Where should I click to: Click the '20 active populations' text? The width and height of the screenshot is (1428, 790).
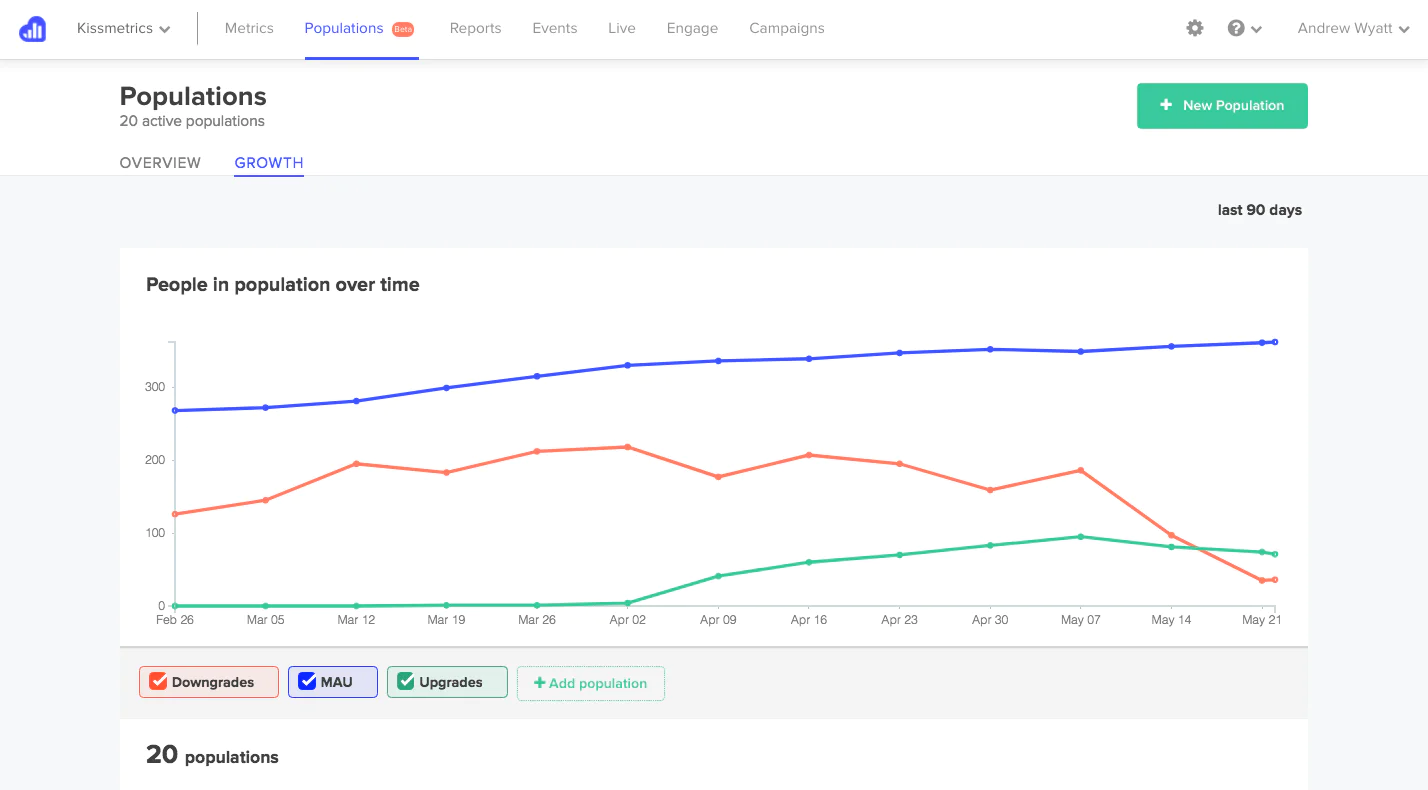tap(192, 121)
